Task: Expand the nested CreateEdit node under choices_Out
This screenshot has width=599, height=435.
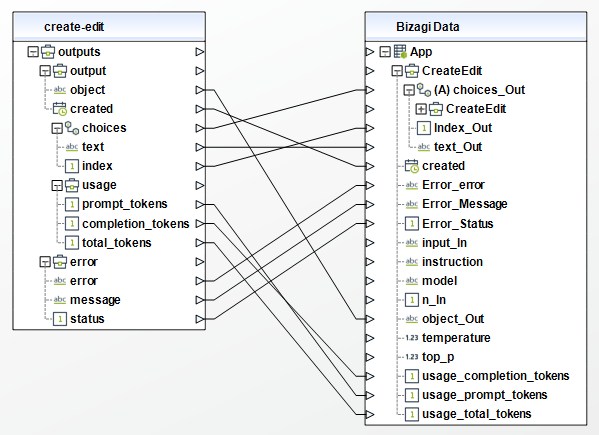Action: 421,109
